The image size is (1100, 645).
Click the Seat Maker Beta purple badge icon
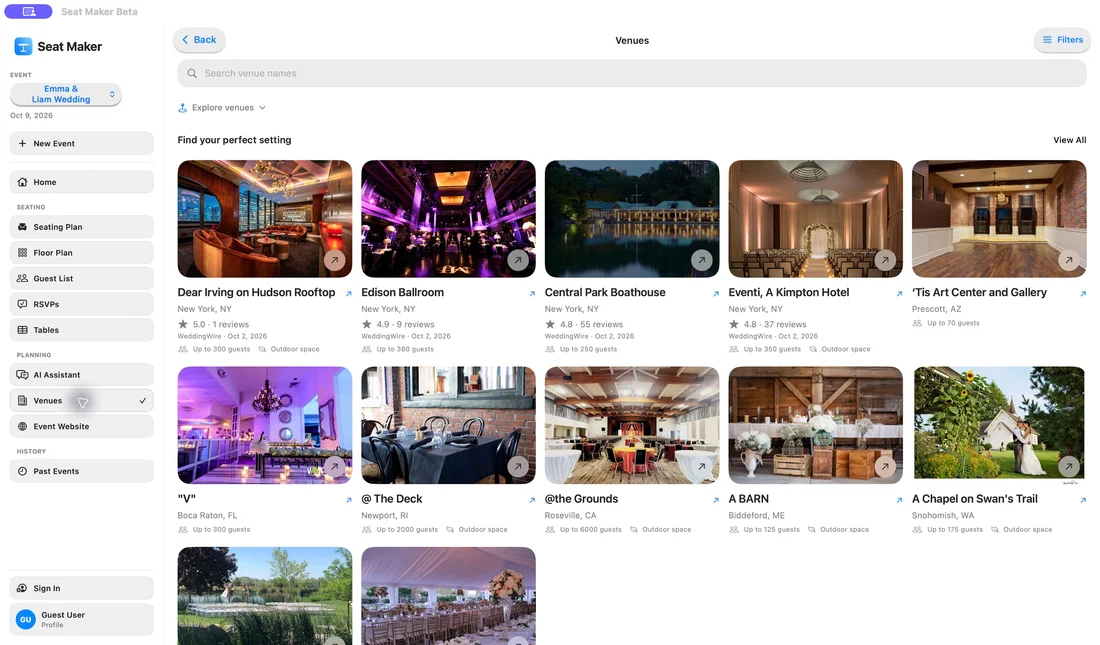pyautogui.click(x=29, y=11)
